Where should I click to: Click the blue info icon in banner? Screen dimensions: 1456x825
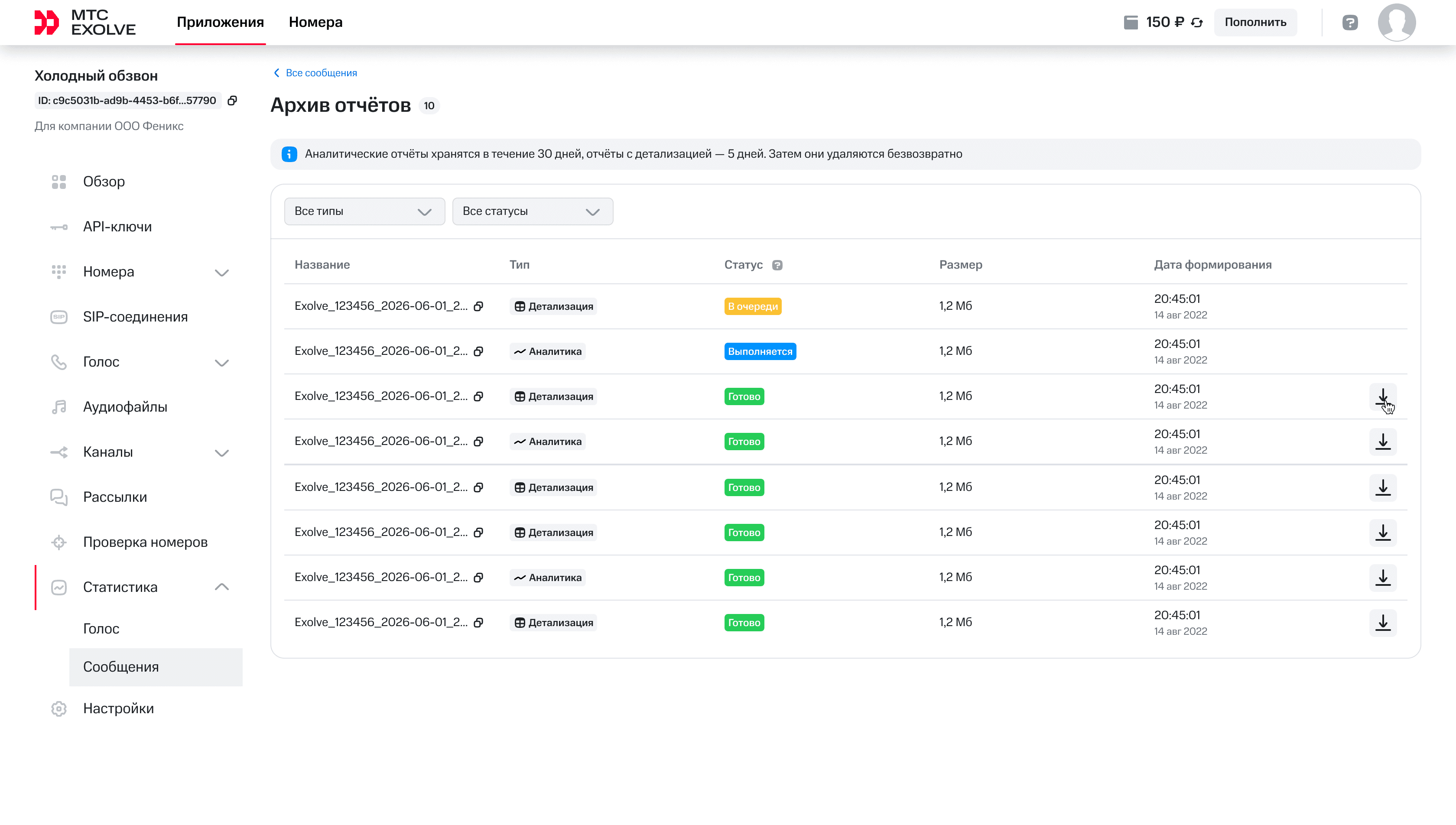pos(289,154)
